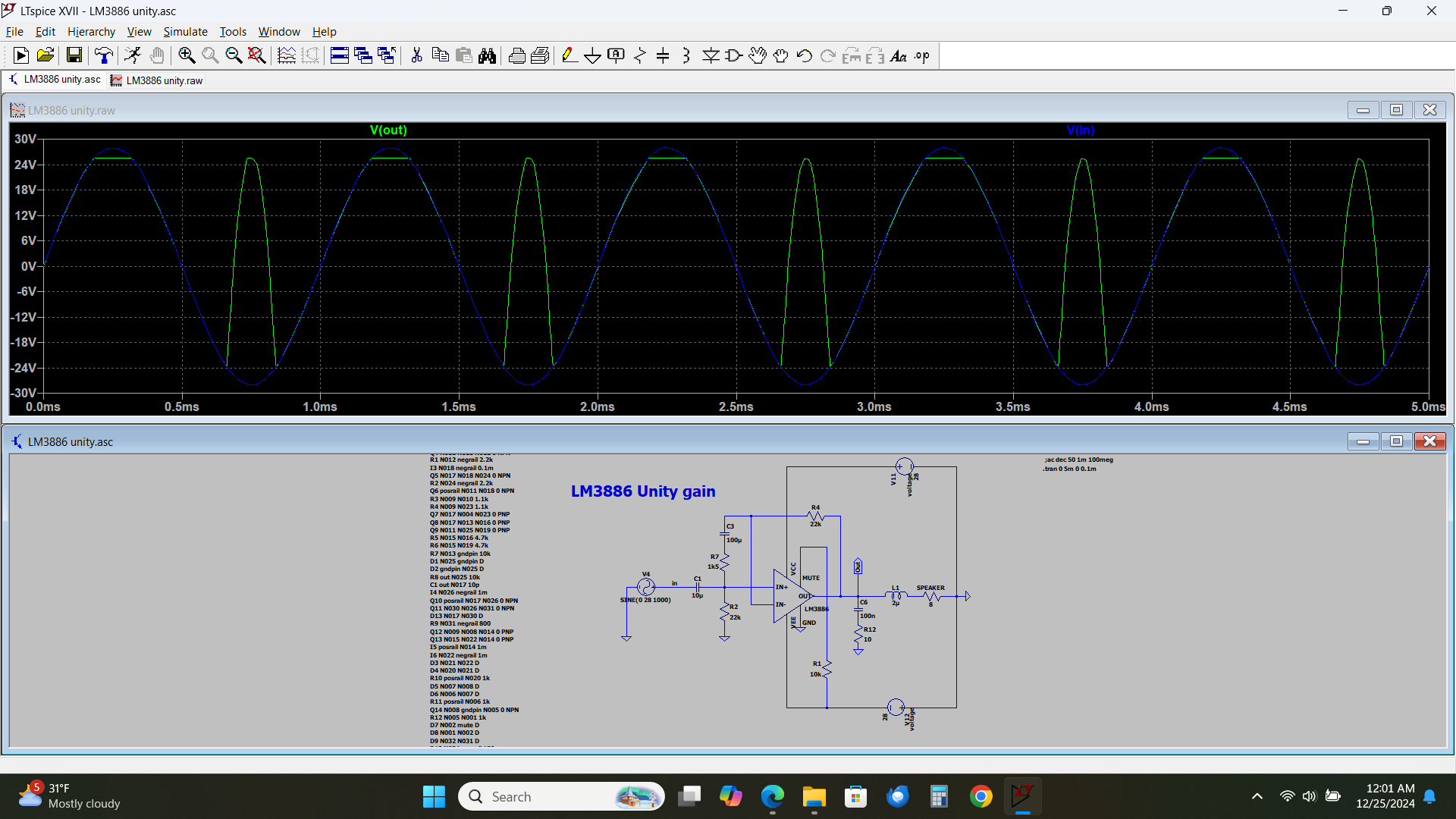This screenshot has width=1456, height=819.
Task: Open the Simulate menu
Action: click(x=185, y=31)
